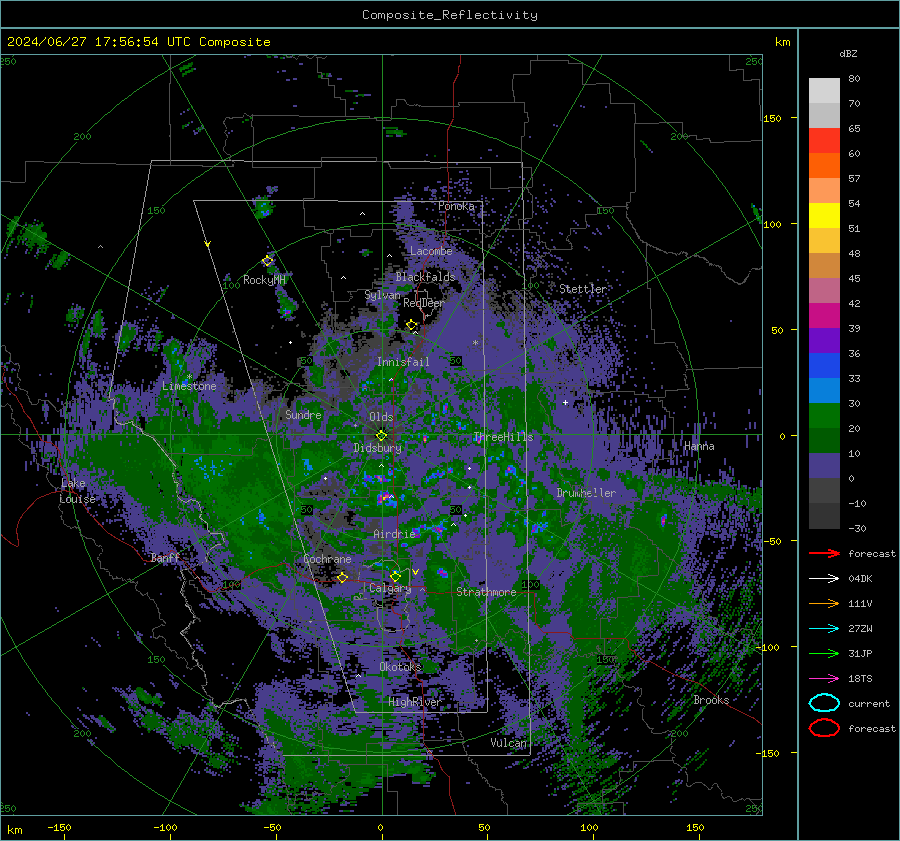Click the Banff label on map
This screenshot has height=841, width=900.
coord(165,557)
